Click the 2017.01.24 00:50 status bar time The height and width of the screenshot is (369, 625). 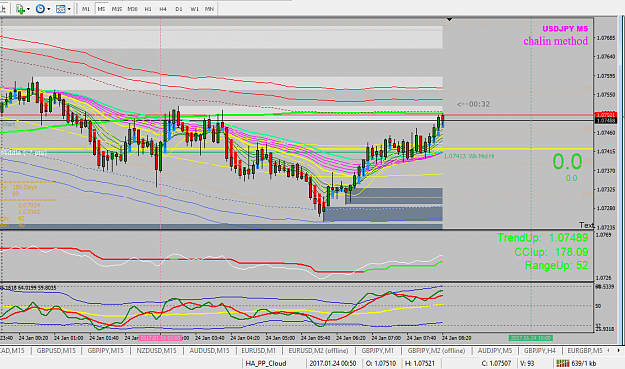click(x=333, y=363)
